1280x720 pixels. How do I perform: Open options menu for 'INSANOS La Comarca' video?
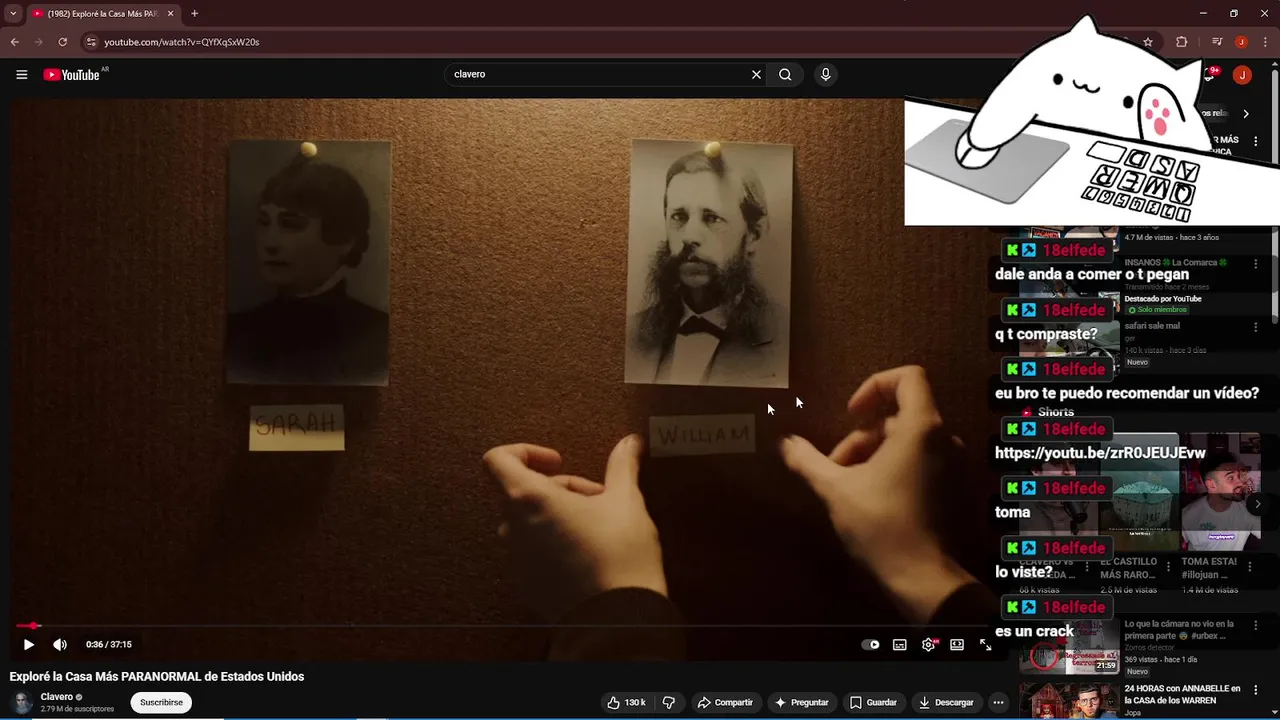[1256, 264]
